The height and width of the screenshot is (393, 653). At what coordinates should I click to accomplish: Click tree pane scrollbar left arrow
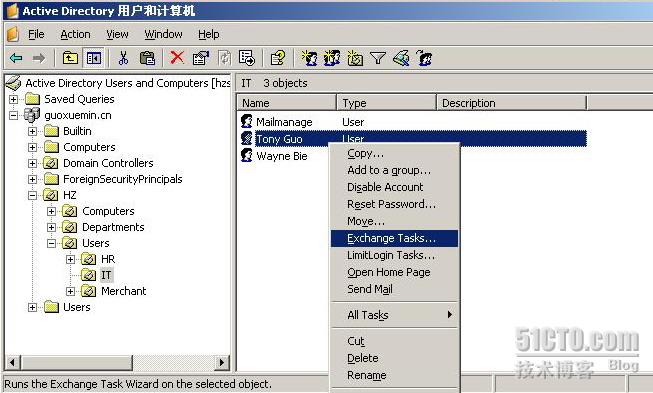[13, 362]
